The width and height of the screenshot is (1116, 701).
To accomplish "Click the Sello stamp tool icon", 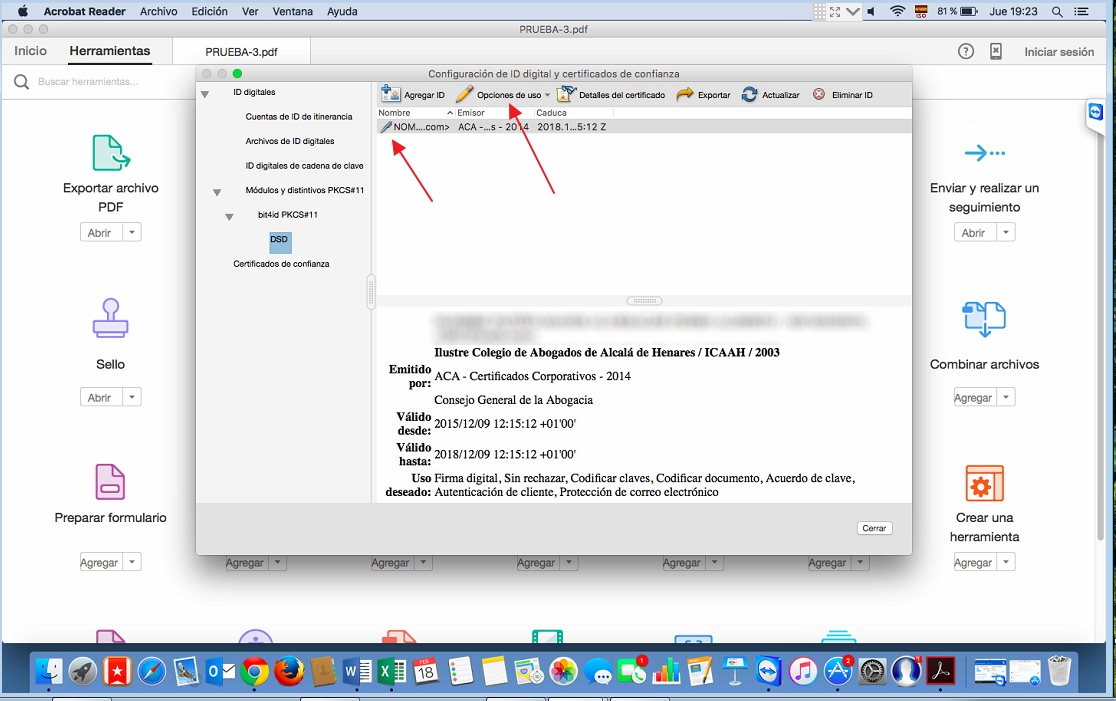I will (110, 317).
